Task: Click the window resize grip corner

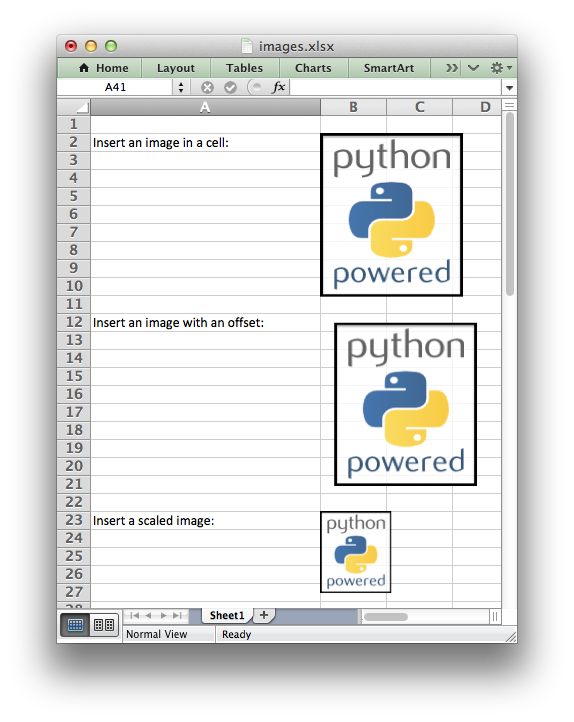Action: 510,636
